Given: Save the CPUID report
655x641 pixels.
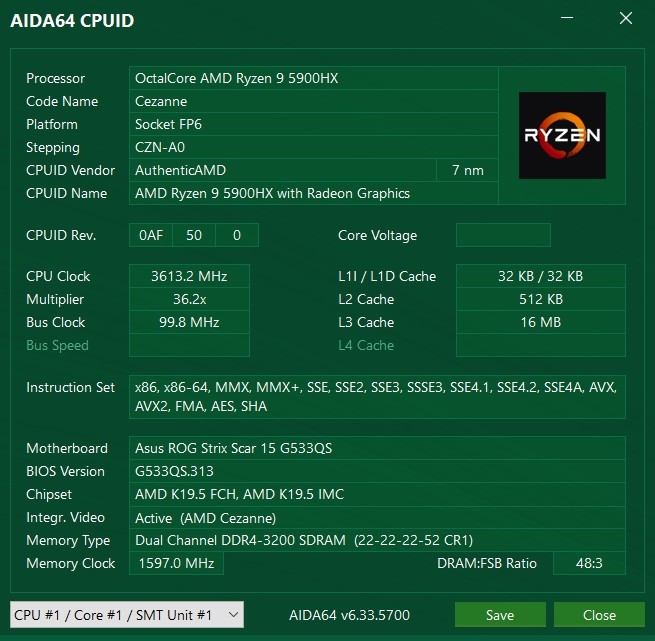Looking at the screenshot, I should tap(500, 615).
